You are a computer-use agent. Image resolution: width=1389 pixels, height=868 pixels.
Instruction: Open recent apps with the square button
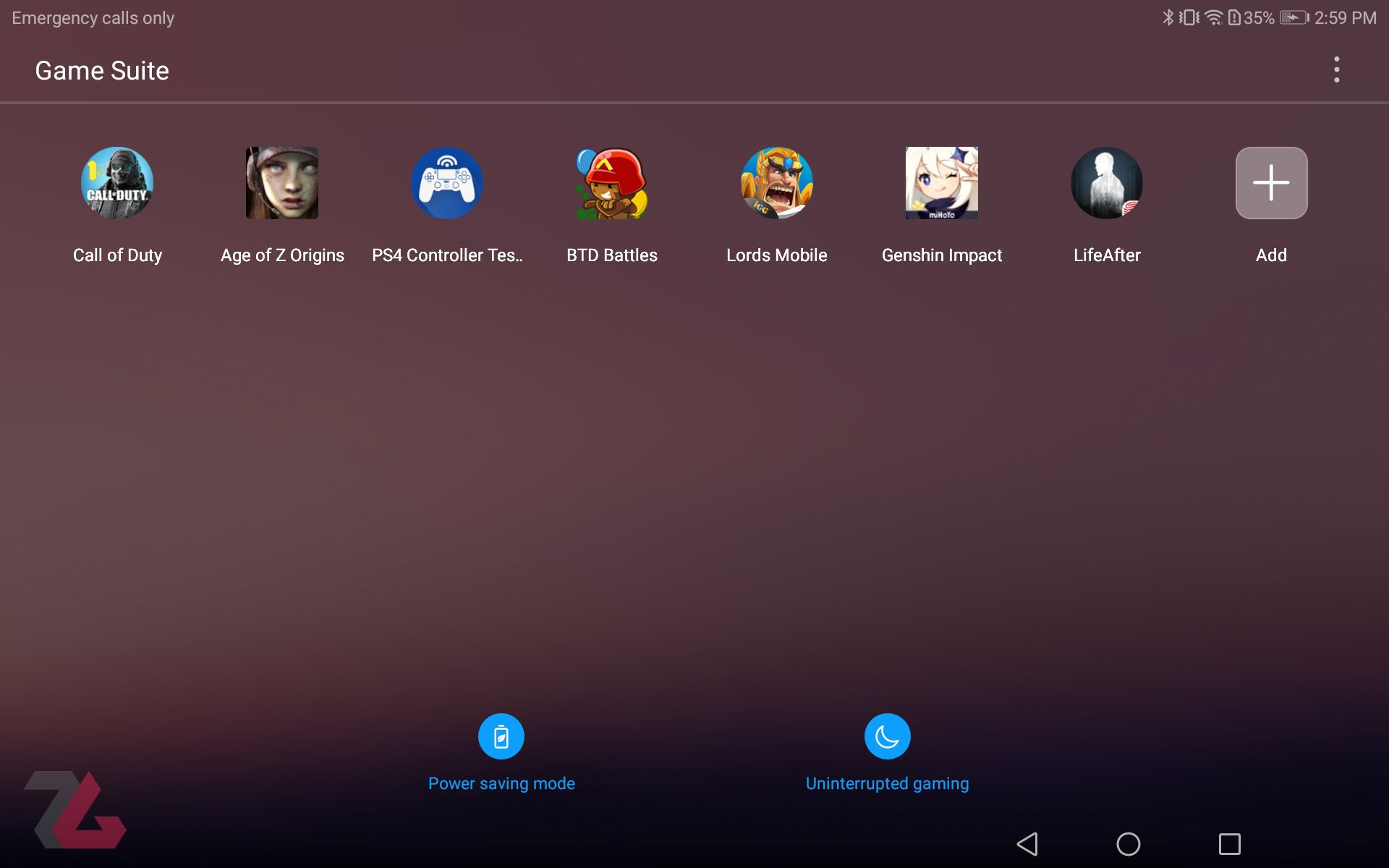point(1230,843)
